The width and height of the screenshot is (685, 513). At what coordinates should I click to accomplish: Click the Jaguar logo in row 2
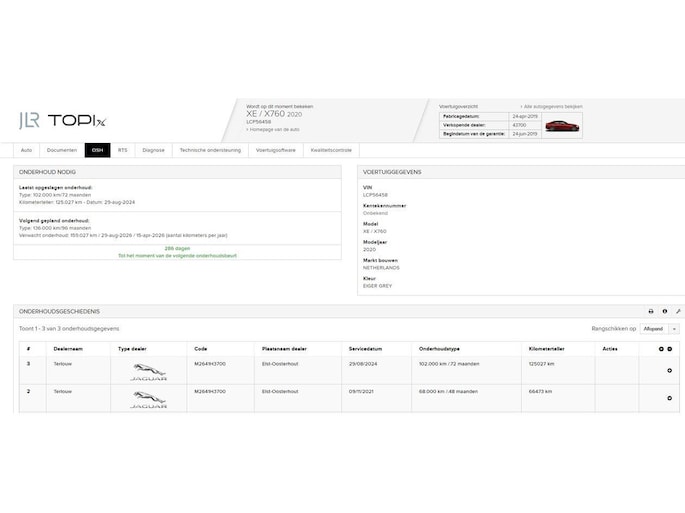[150, 399]
